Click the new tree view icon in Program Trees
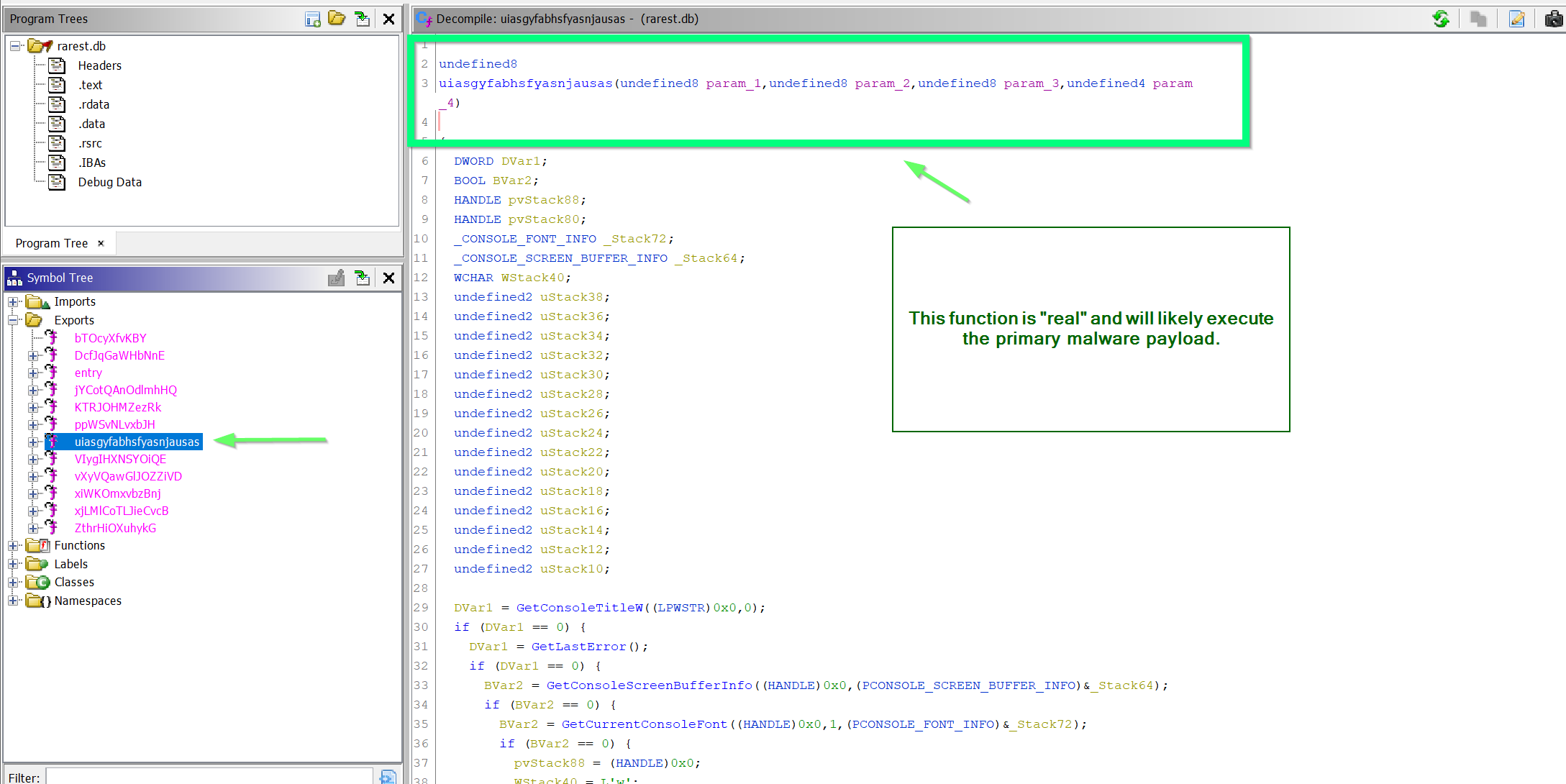The image size is (1566, 784). pos(312,19)
